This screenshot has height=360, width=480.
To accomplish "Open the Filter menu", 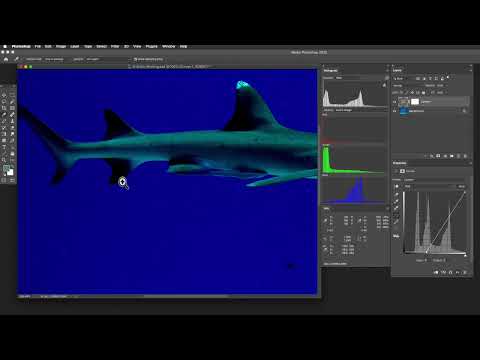I will (x=115, y=46).
